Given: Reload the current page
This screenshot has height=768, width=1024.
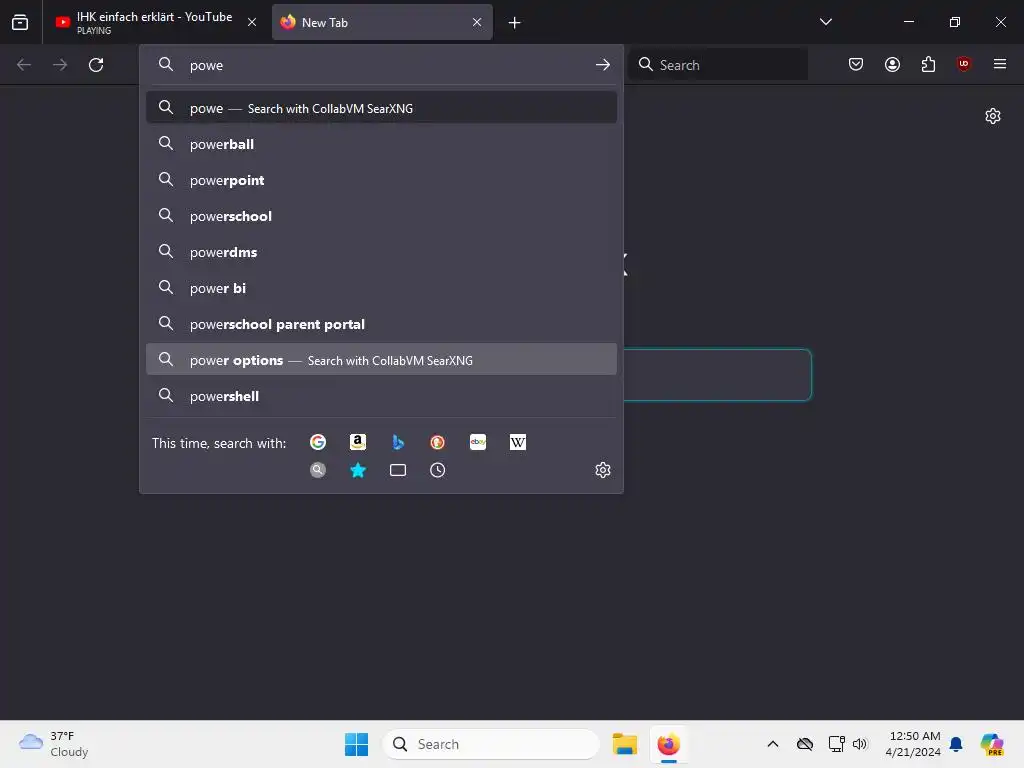Looking at the screenshot, I should 96,65.
